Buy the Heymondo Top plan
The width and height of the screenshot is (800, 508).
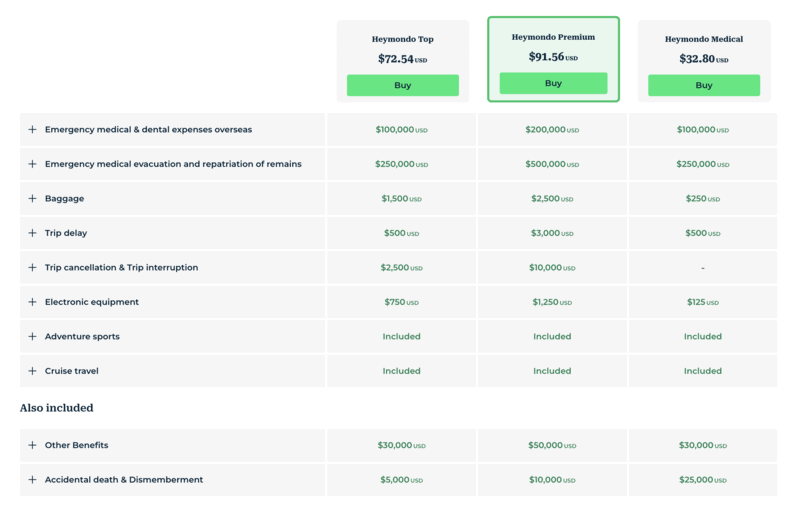coord(403,86)
